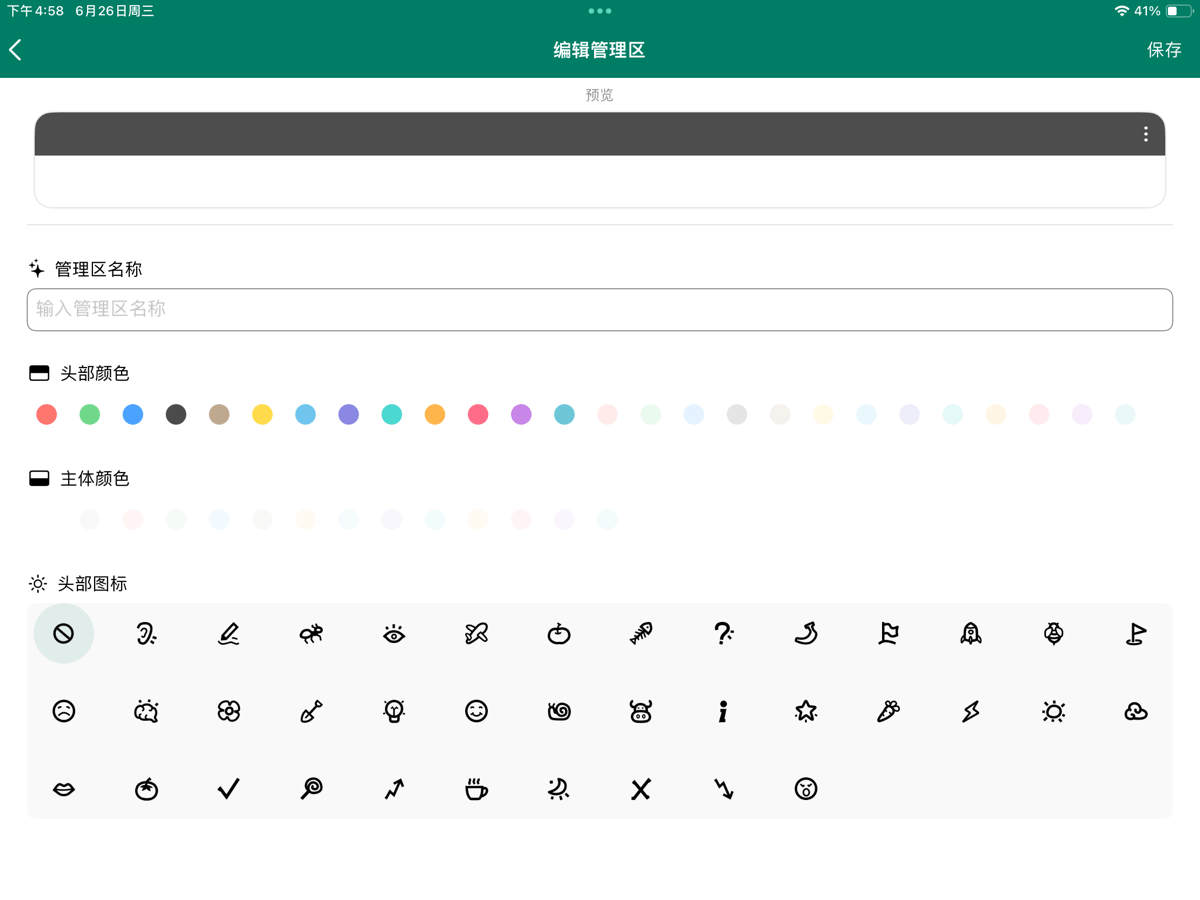Image resolution: width=1200 pixels, height=900 pixels.
Task: Pick the sad face header icon
Action: point(64,711)
